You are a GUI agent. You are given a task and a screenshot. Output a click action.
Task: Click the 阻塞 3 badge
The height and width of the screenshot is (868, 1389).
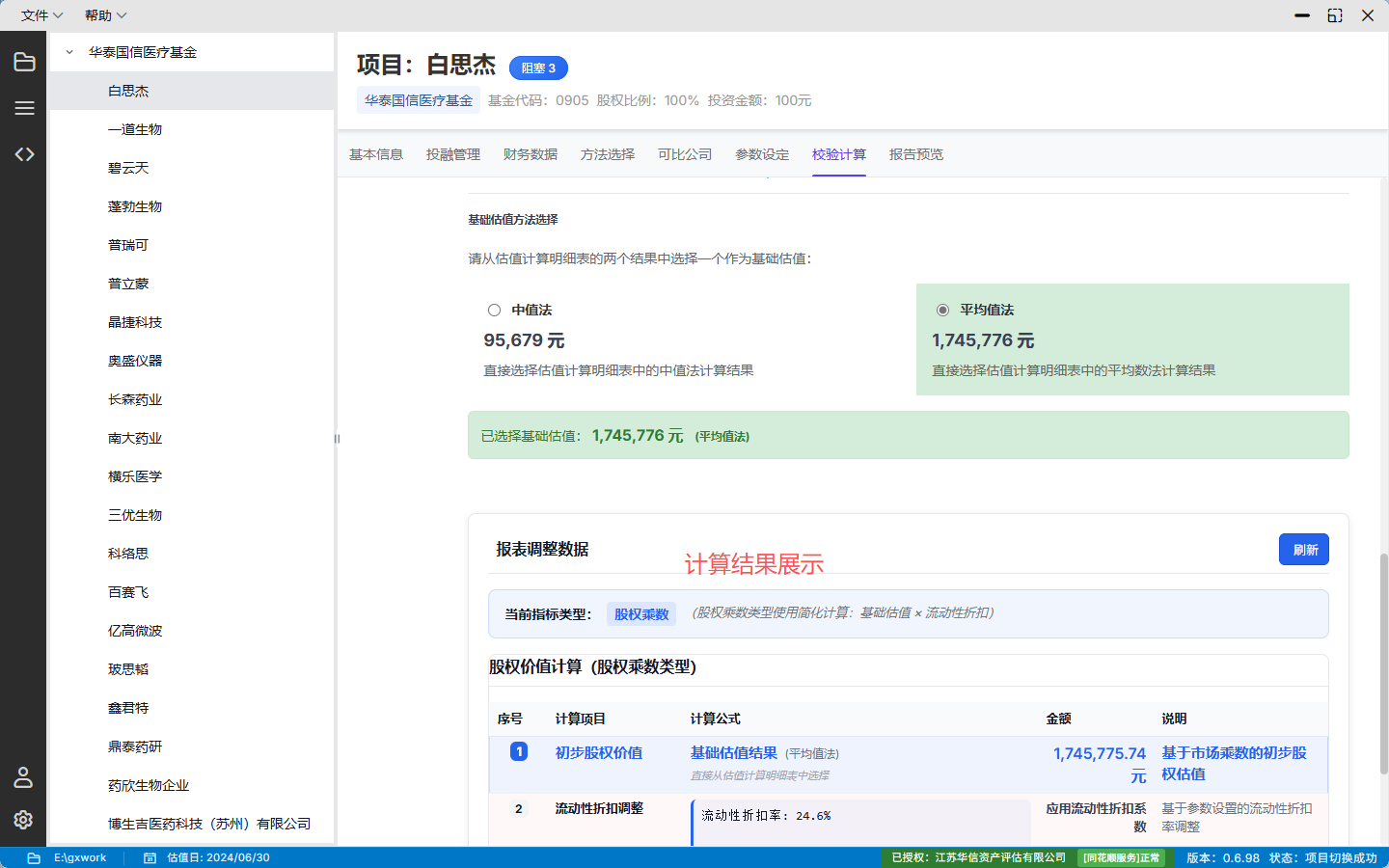tap(538, 68)
